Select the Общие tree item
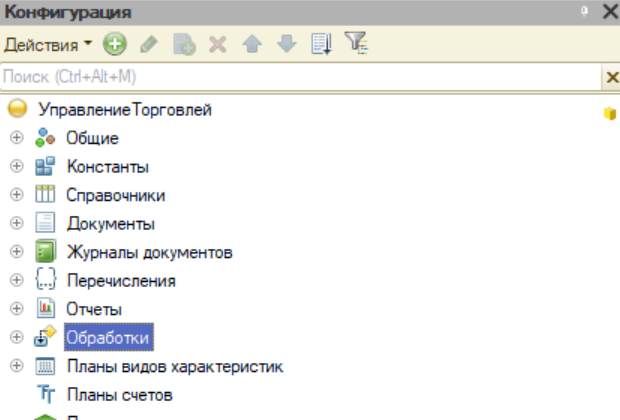The width and height of the screenshot is (620, 420). pyautogui.click(x=92, y=138)
